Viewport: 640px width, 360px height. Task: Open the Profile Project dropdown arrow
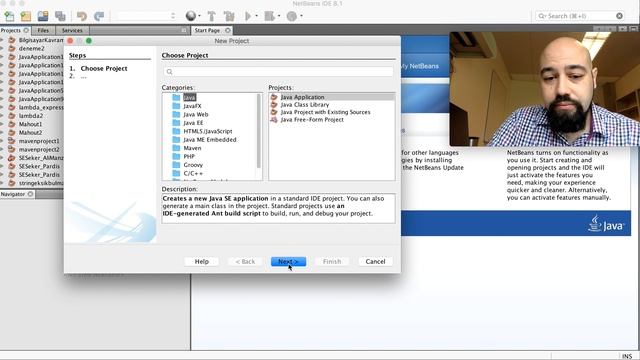301,16
